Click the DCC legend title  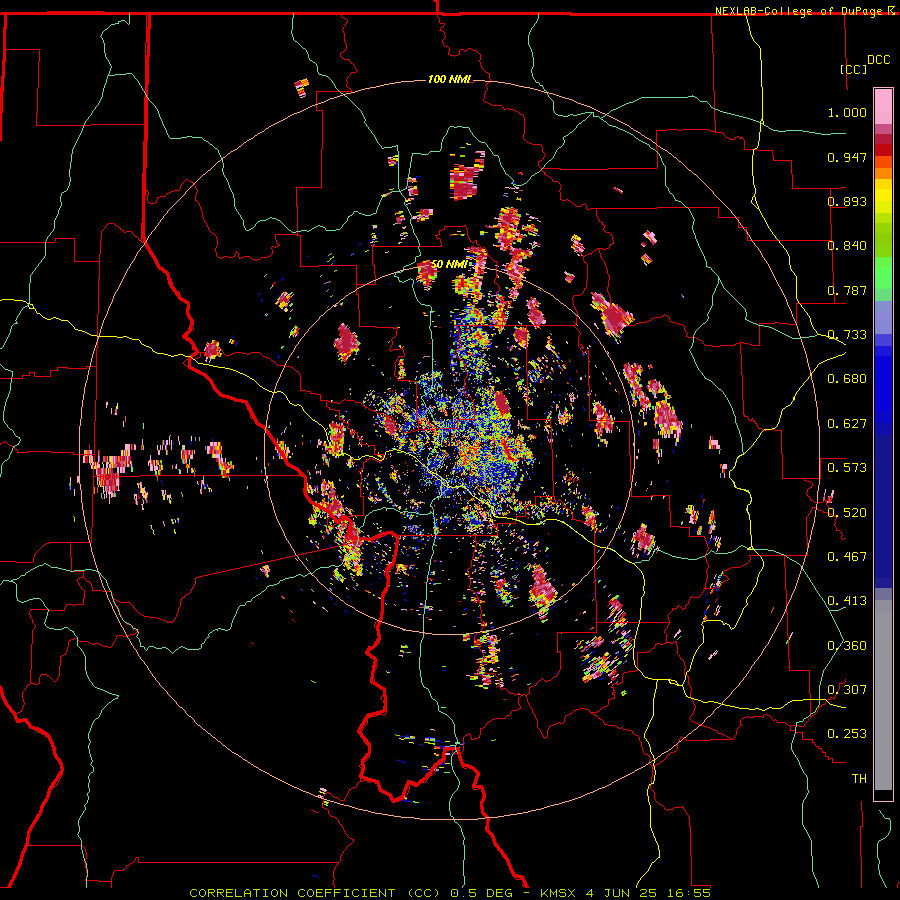click(878, 60)
